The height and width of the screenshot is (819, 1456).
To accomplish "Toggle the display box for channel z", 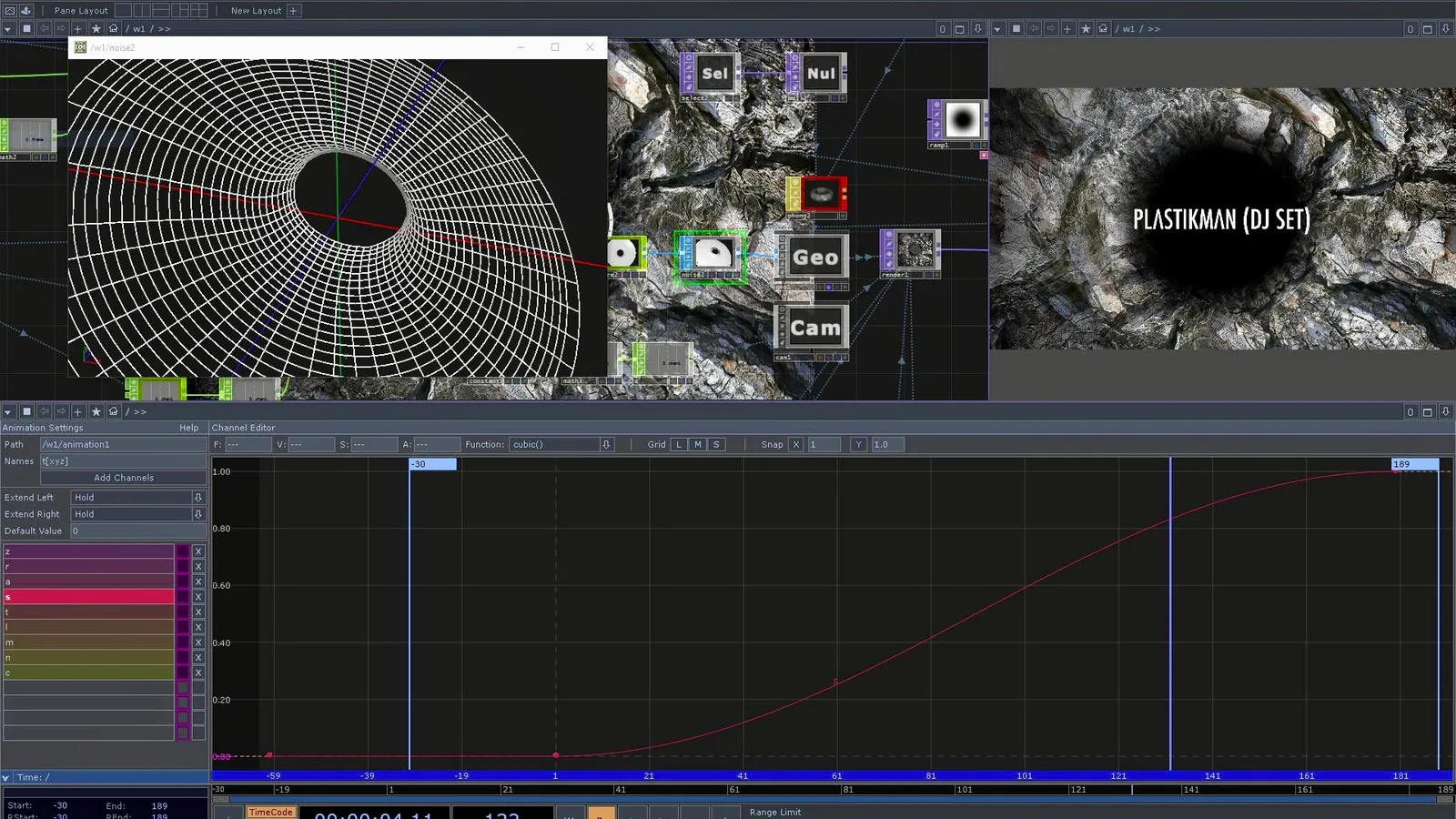I will [x=183, y=551].
